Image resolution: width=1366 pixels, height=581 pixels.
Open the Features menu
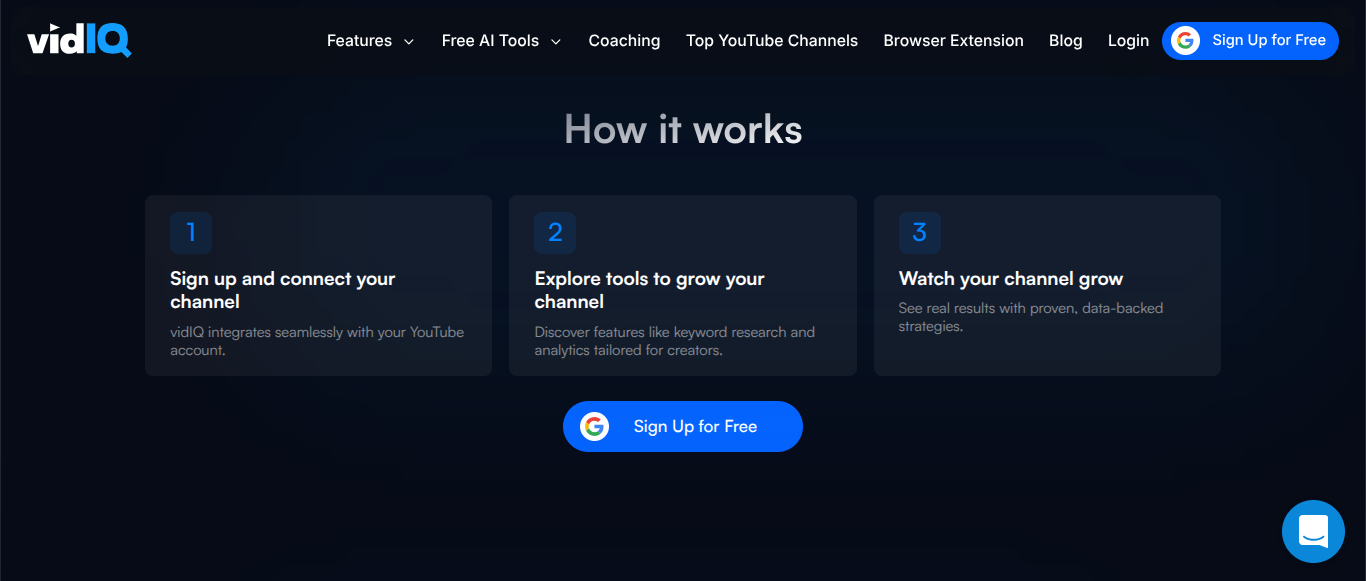tap(371, 41)
